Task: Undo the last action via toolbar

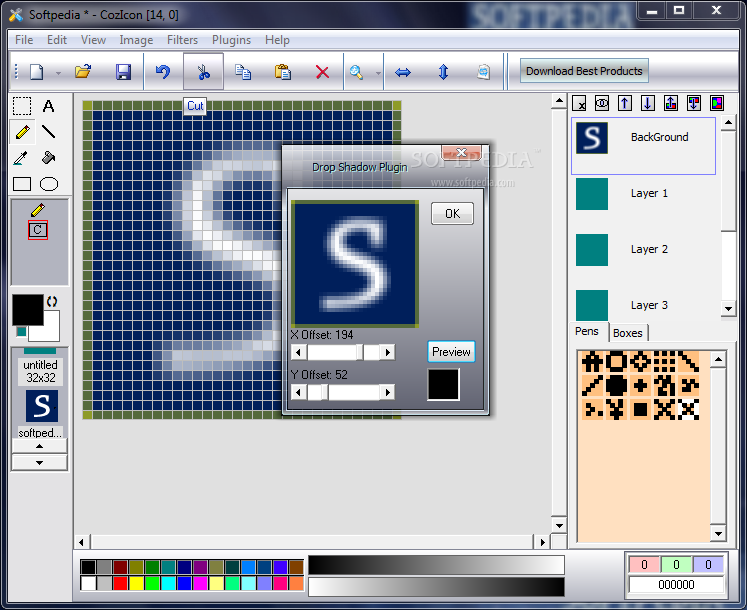Action: pos(163,72)
